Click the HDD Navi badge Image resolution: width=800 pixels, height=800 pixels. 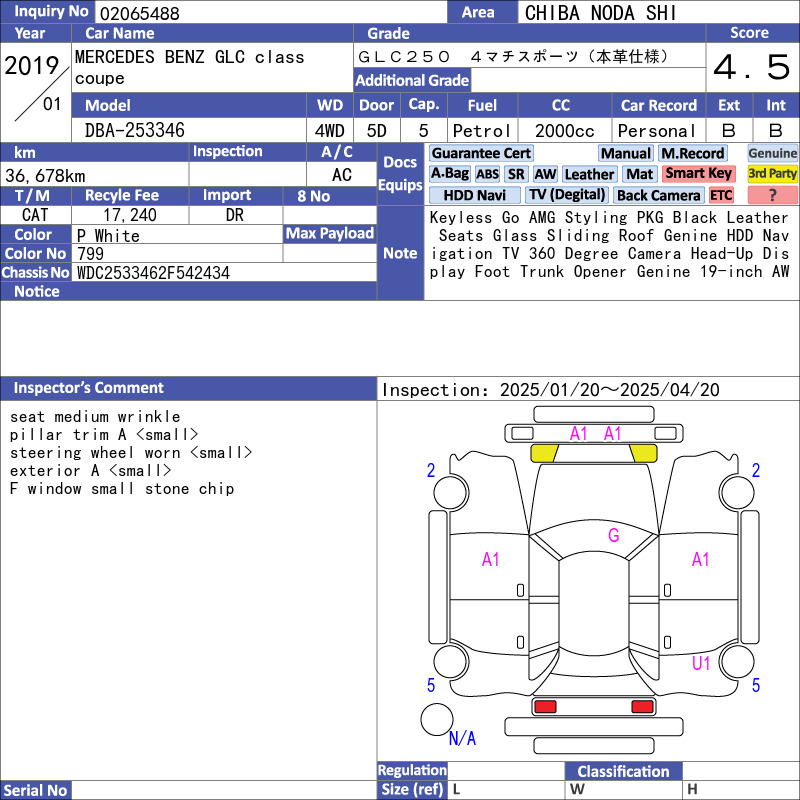coord(474,196)
